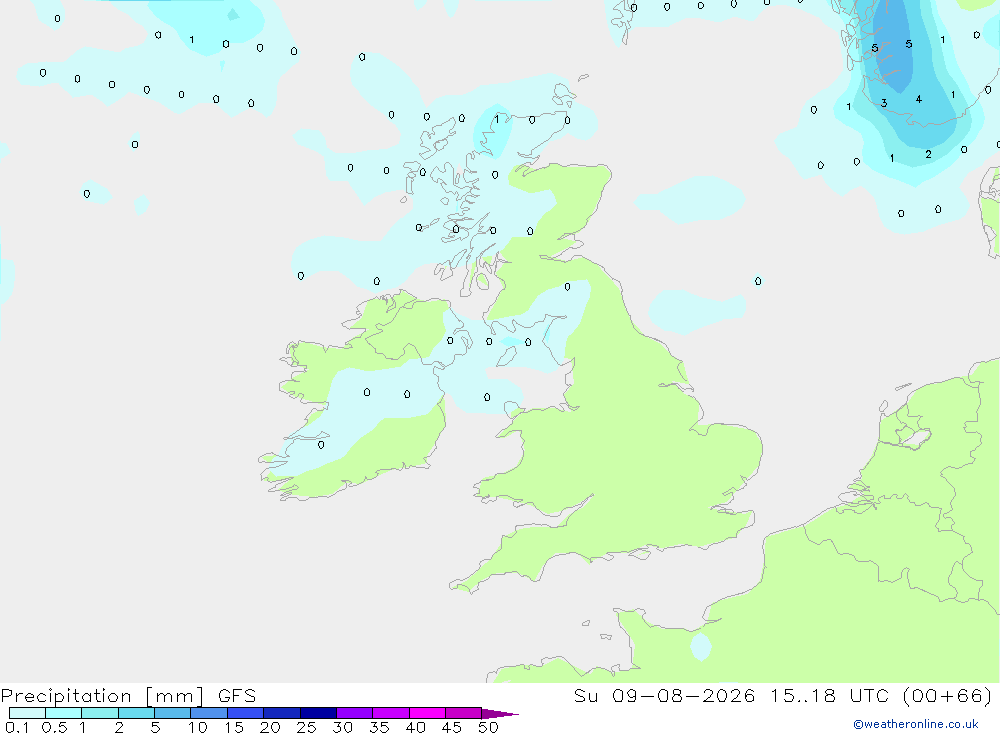The height and width of the screenshot is (733, 1000).
Task: Click the 45–50 mm legend color swatch
Action: click(464, 713)
